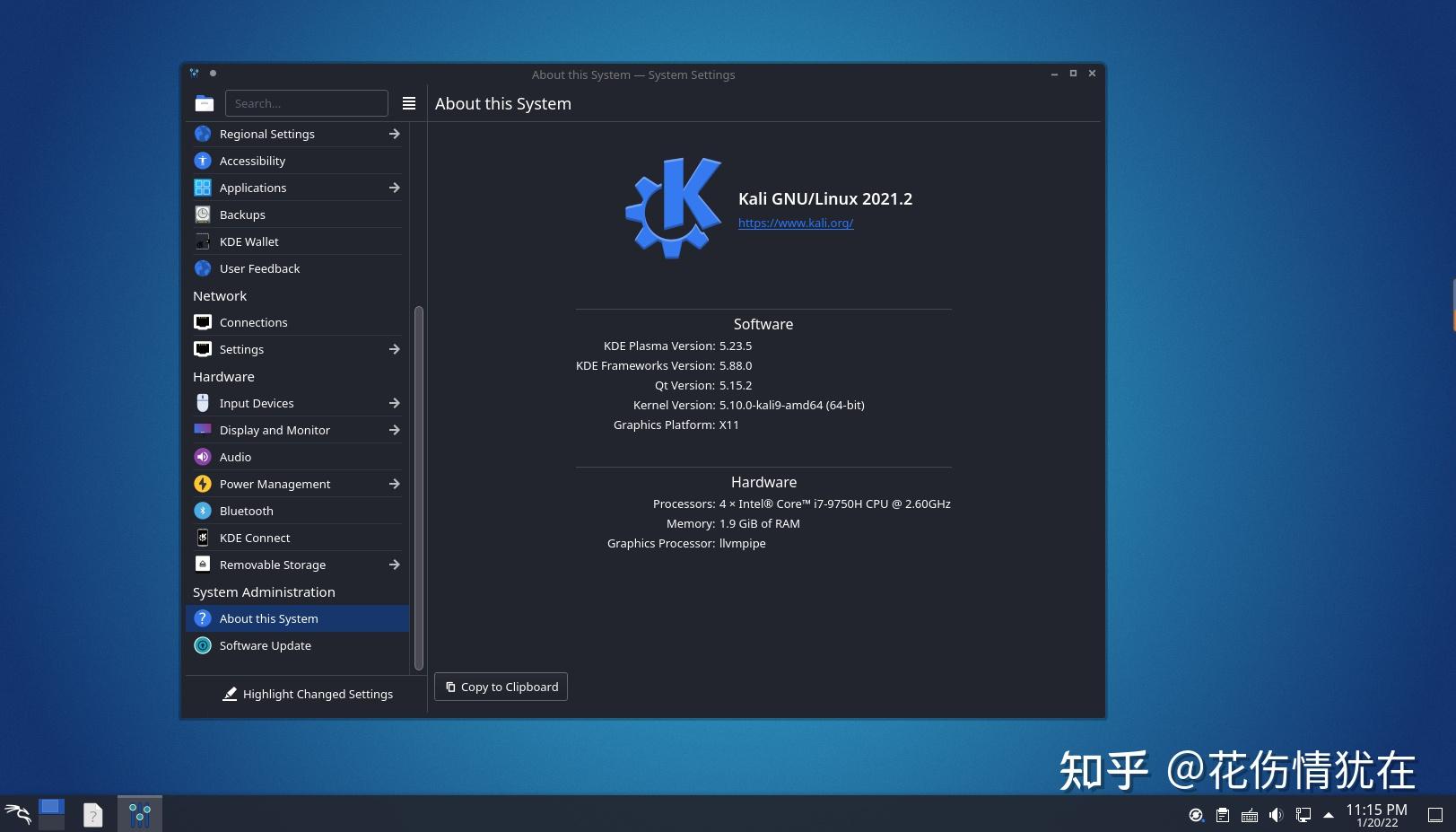
Task: Show hidden tray icons with the arrow
Action: pyautogui.click(x=1329, y=815)
